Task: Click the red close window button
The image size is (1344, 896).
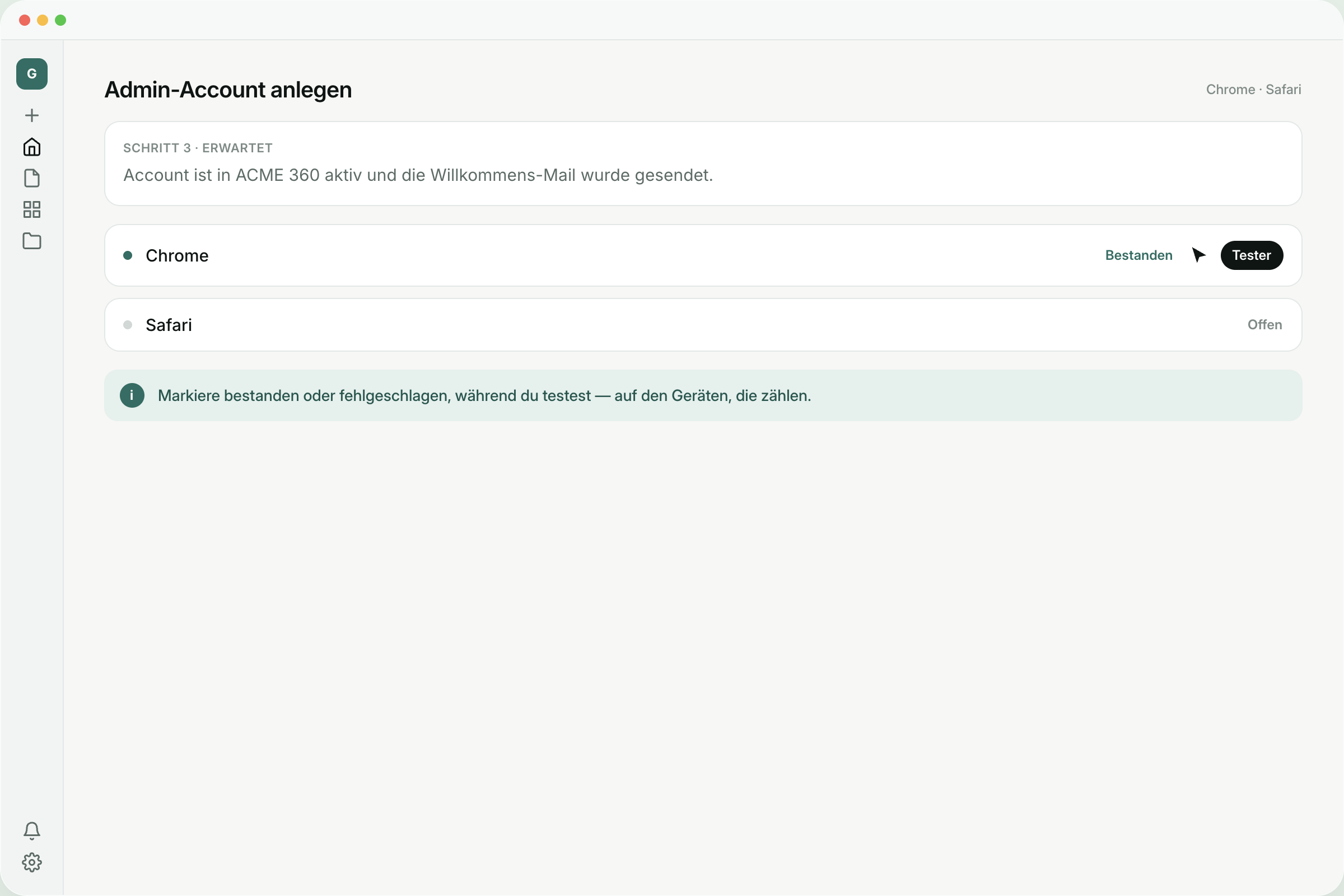Action: coord(25,21)
